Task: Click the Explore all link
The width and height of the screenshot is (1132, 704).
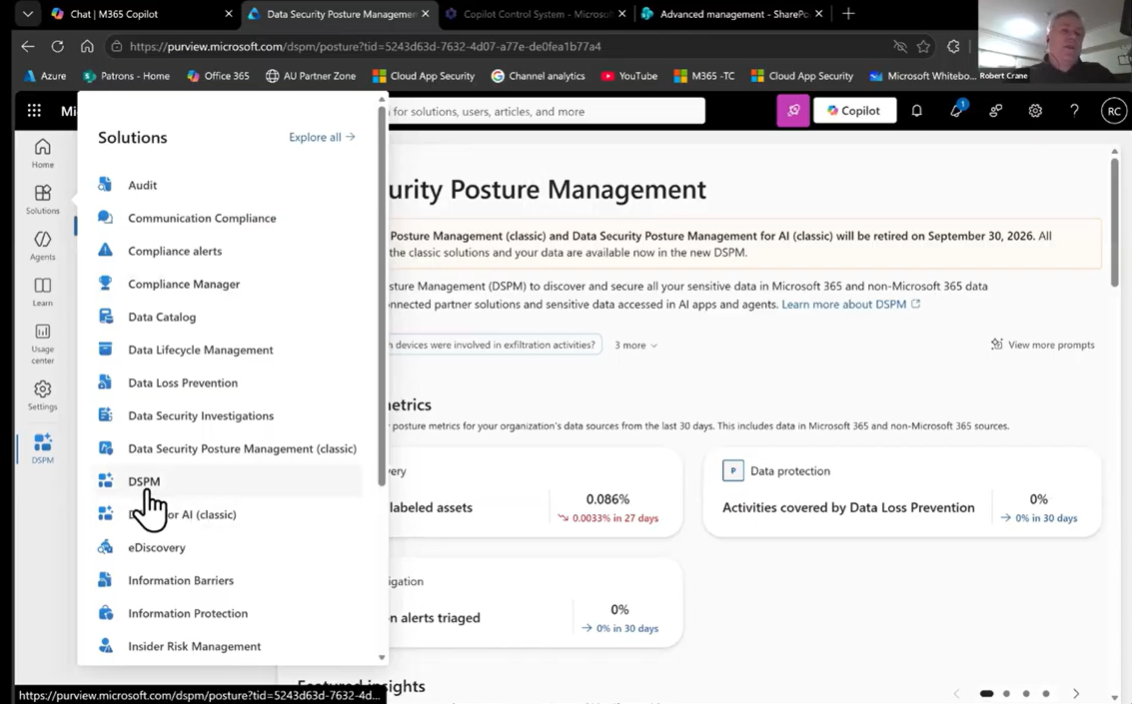Action: [x=322, y=136]
